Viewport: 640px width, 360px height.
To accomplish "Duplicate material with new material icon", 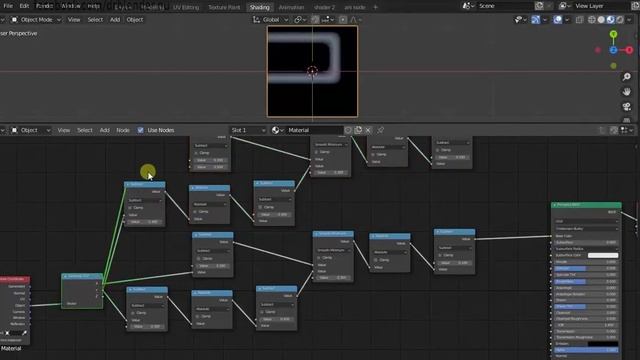I will [358, 130].
